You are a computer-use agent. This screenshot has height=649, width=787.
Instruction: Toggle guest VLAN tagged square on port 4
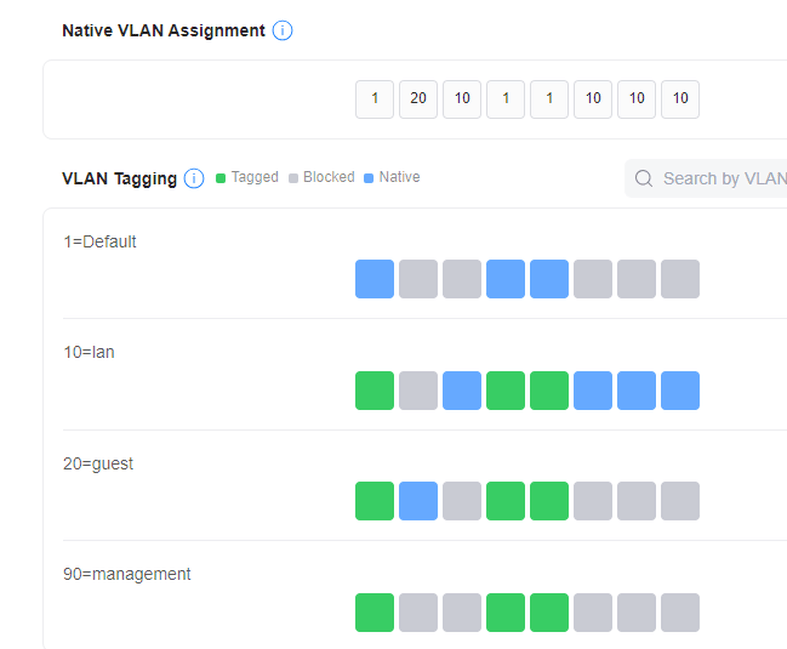506,501
